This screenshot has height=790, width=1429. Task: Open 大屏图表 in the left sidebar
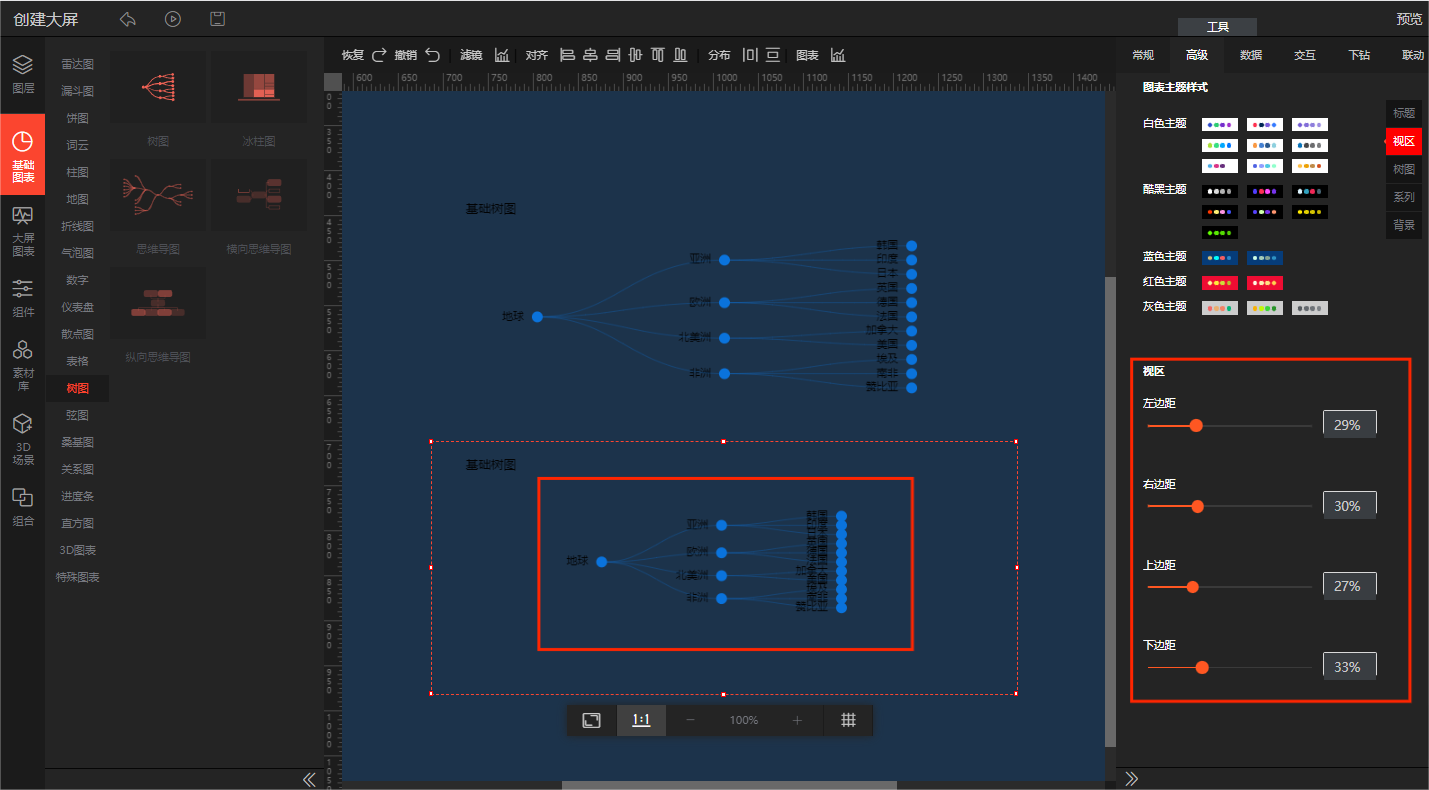pos(22,231)
